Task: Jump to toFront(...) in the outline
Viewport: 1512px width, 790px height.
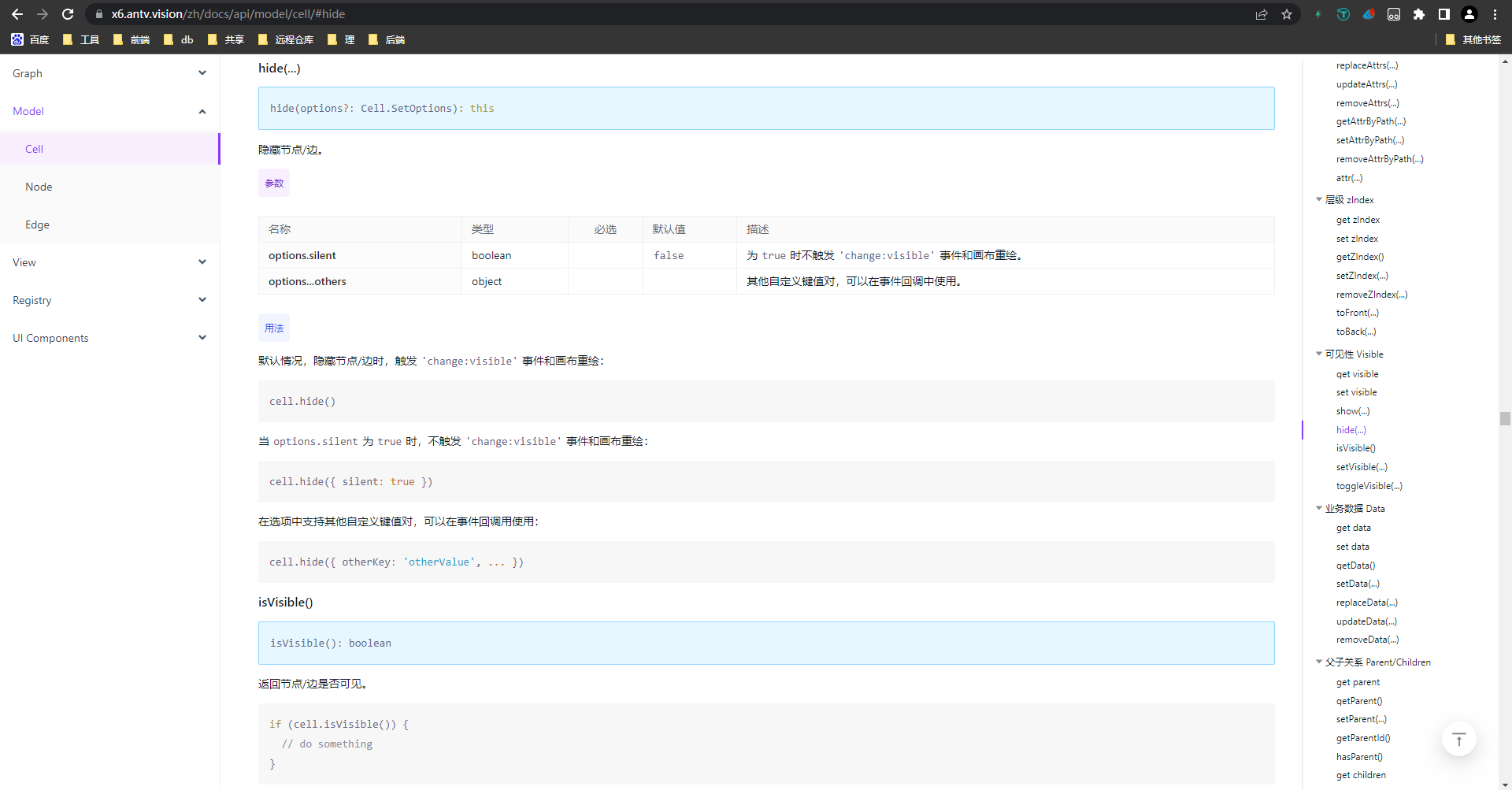Action: [1357, 313]
